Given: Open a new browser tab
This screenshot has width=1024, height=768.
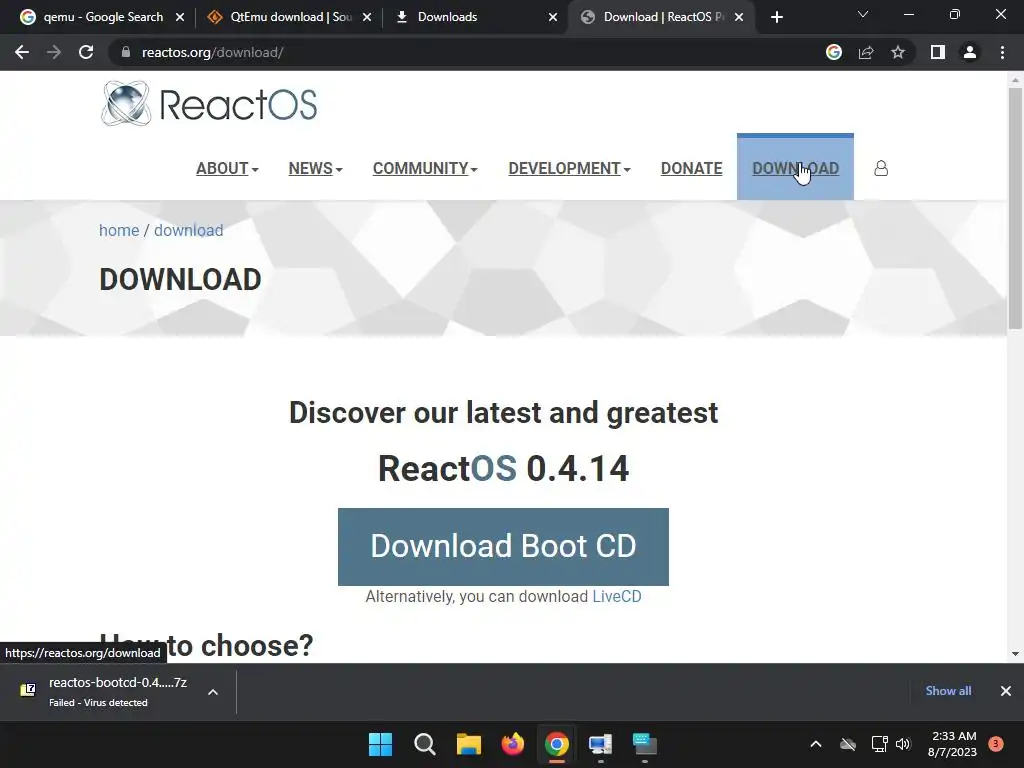Looking at the screenshot, I should (776, 17).
